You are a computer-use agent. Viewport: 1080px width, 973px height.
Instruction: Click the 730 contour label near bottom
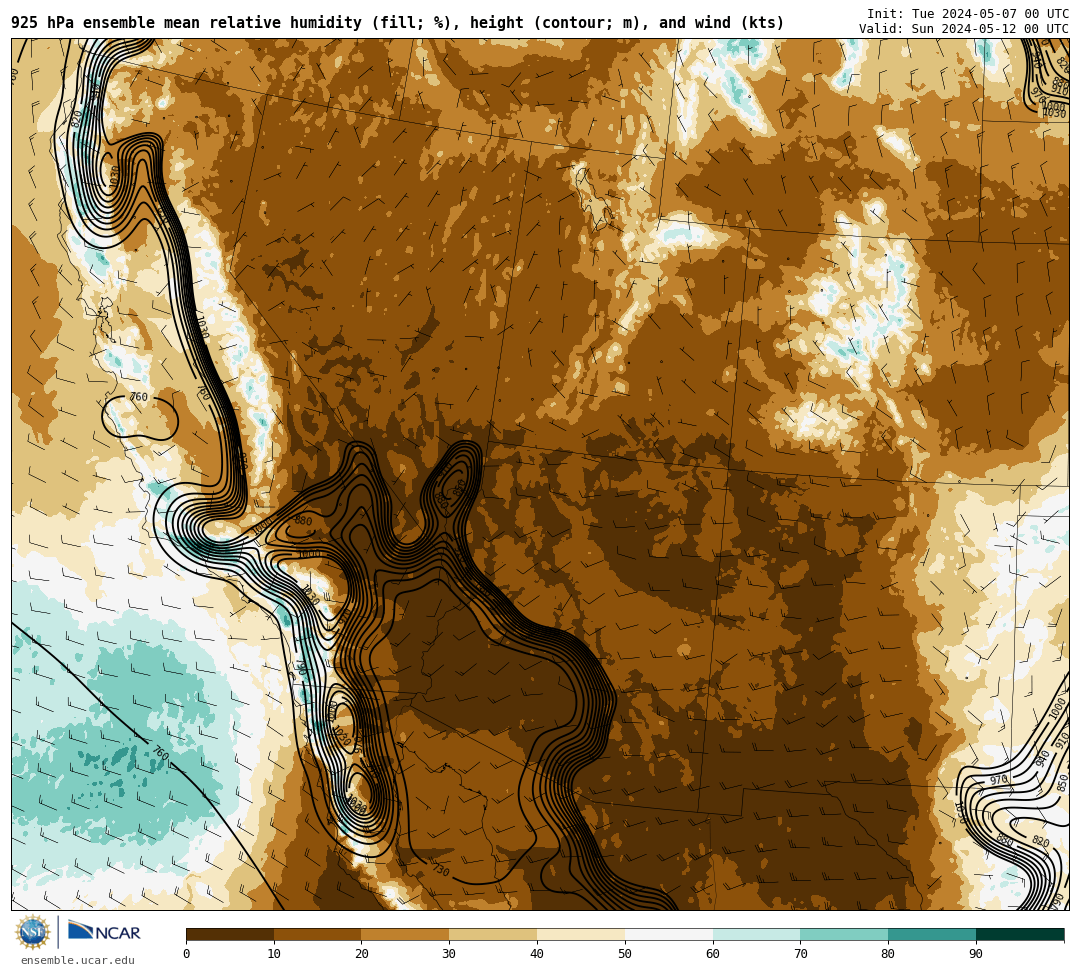click(x=441, y=870)
